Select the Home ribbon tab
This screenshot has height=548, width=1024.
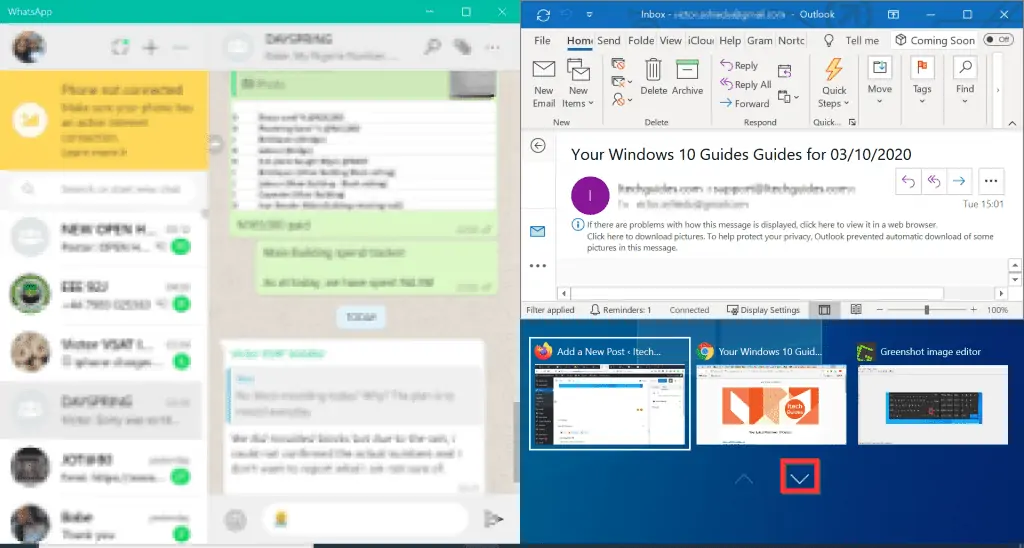coord(579,40)
